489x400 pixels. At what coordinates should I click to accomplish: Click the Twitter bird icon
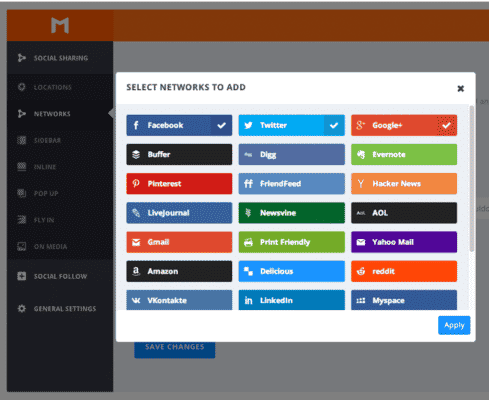[248, 125]
